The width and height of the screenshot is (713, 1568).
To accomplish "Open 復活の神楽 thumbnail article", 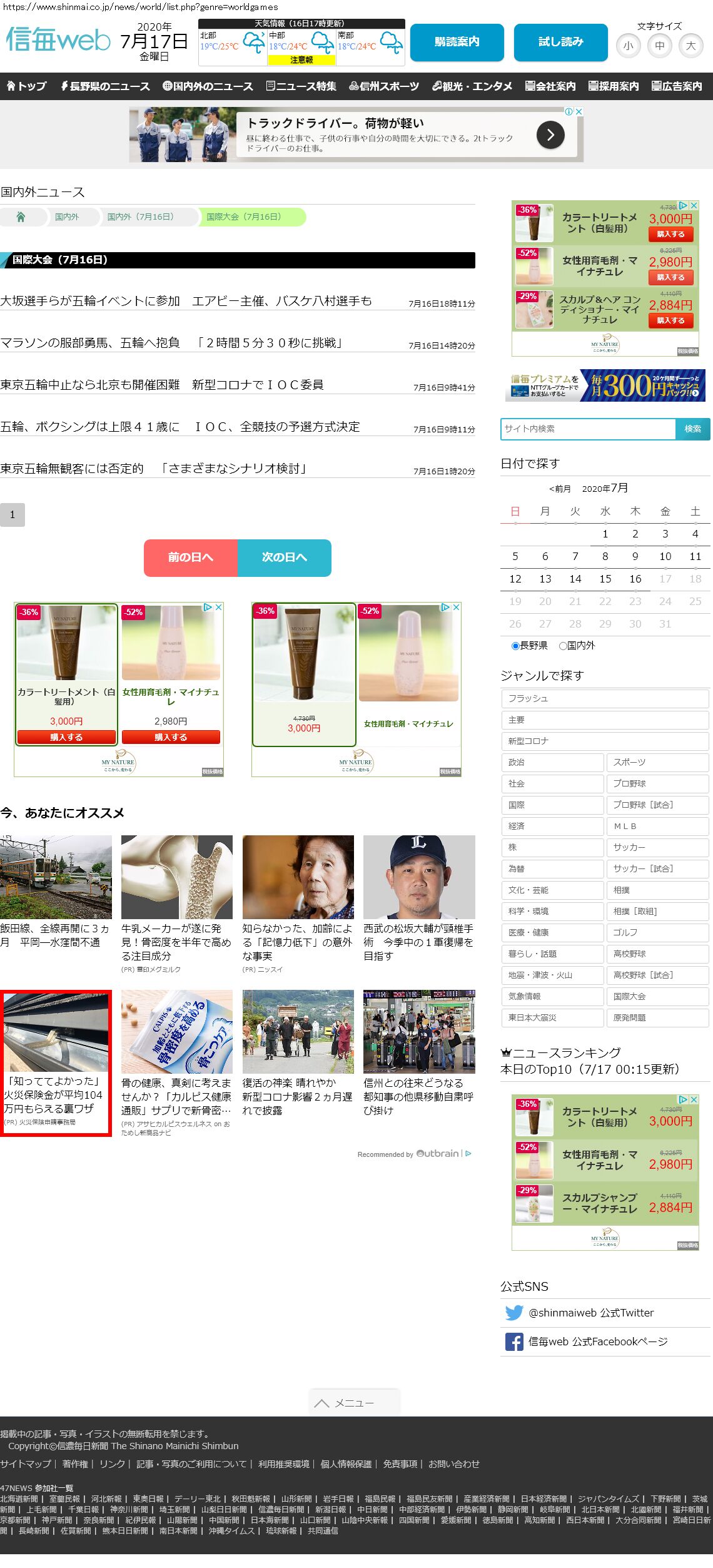I will pos(298,1031).
